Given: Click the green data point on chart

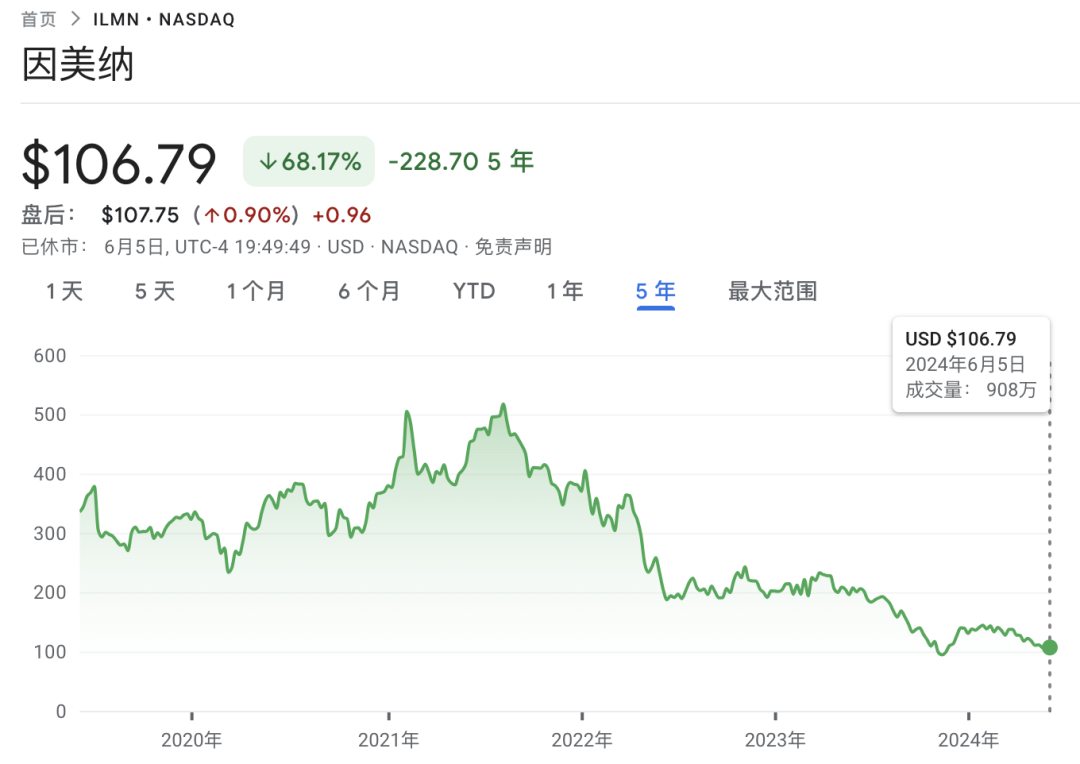Looking at the screenshot, I should pyautogui.click(x=1049, y=647).
